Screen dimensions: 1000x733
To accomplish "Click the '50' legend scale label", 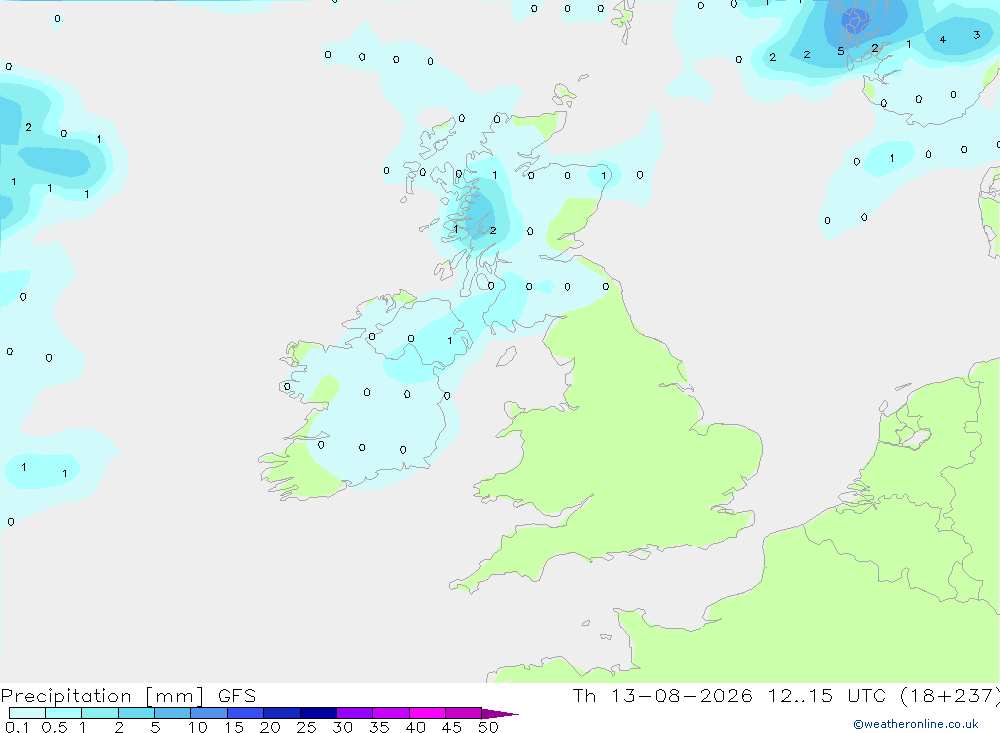I will pos(489,727).
